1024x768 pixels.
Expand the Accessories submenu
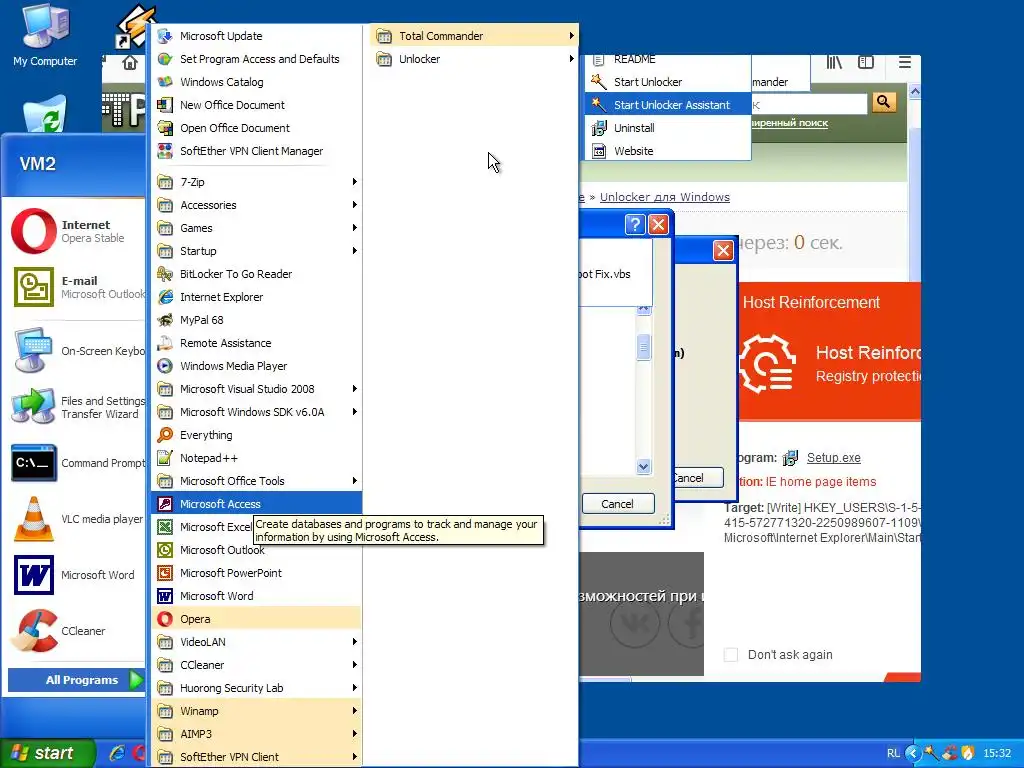(257, 204)
